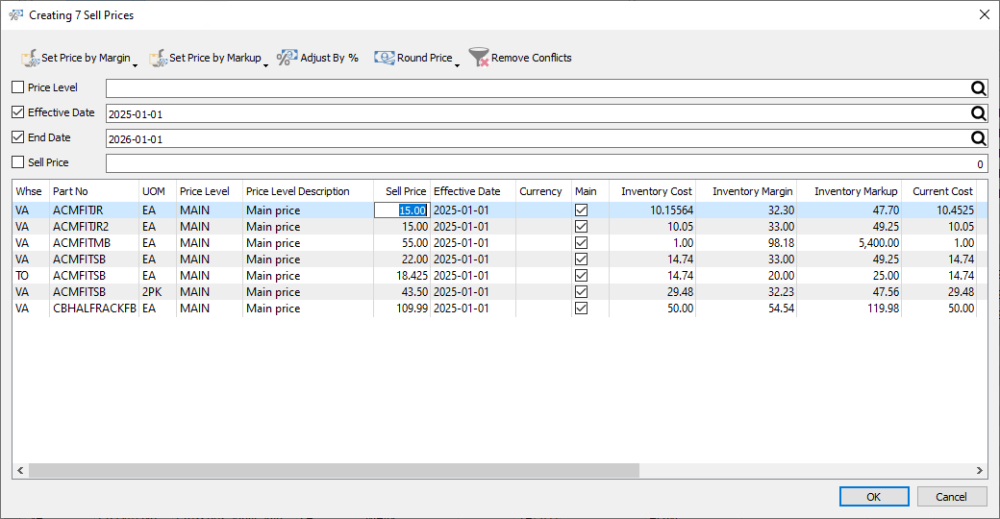This screenshot has height=519, width=1000.
Task: Uncheck the End Date checkbox
Action: pyautogui.click(x=18, y=137)
